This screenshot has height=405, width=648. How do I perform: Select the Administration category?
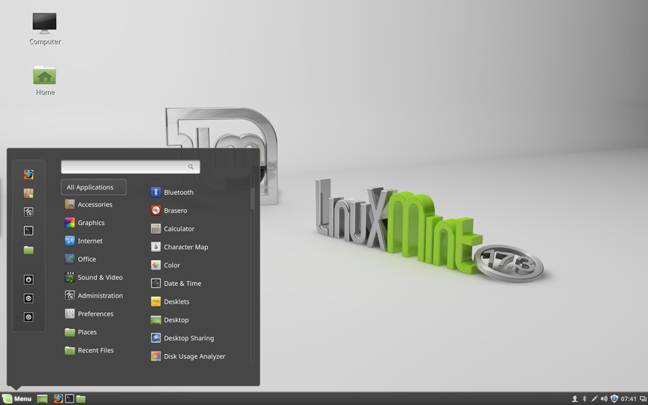click(93, 295)
